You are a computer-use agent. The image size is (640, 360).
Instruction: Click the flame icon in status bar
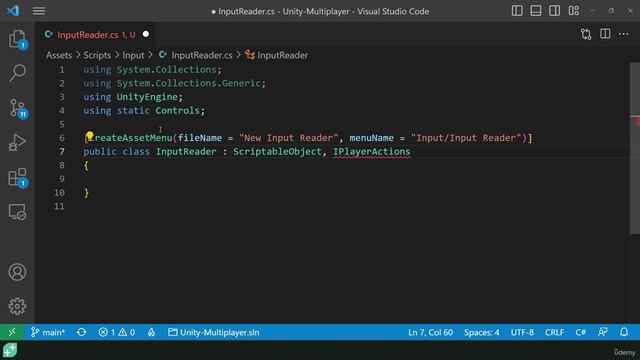coord(151,332)
